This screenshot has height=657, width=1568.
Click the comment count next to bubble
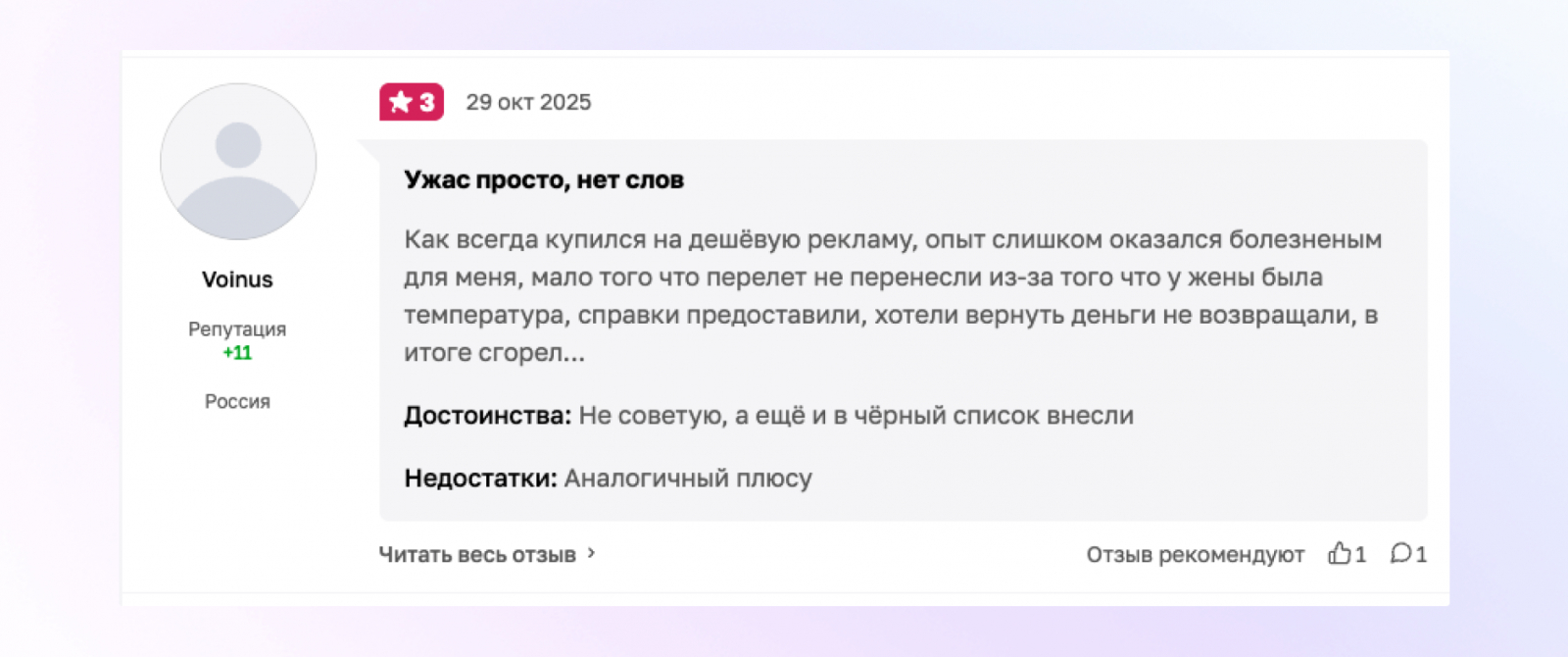1421,554
